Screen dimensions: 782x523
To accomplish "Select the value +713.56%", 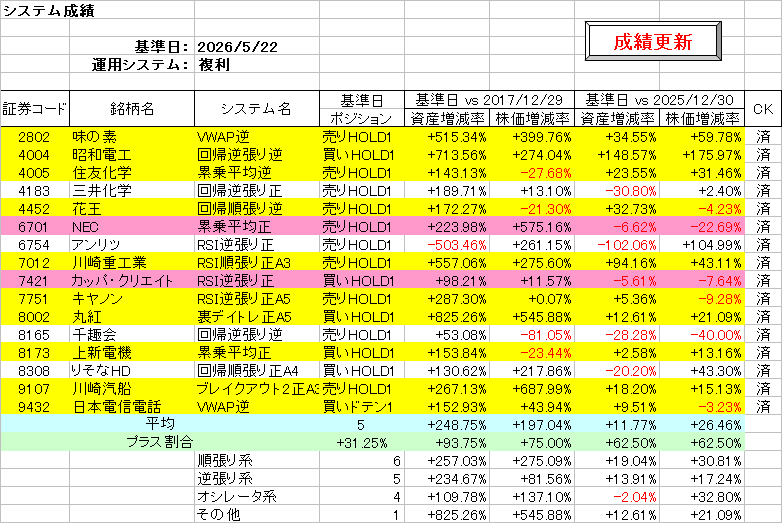I will tap(447, 155).
